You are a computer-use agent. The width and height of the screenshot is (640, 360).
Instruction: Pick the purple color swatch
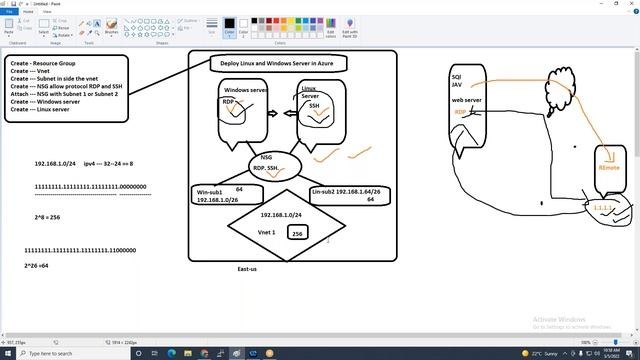click(x=320, y=20)
